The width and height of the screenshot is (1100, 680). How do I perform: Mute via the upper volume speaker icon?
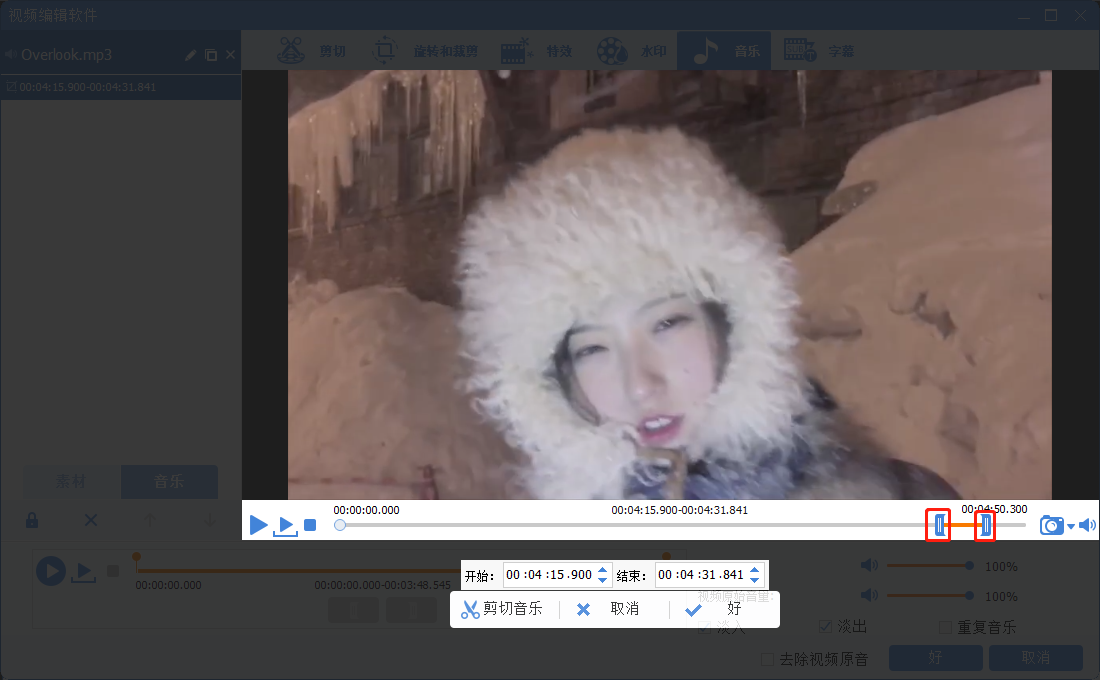coord(869,566)
